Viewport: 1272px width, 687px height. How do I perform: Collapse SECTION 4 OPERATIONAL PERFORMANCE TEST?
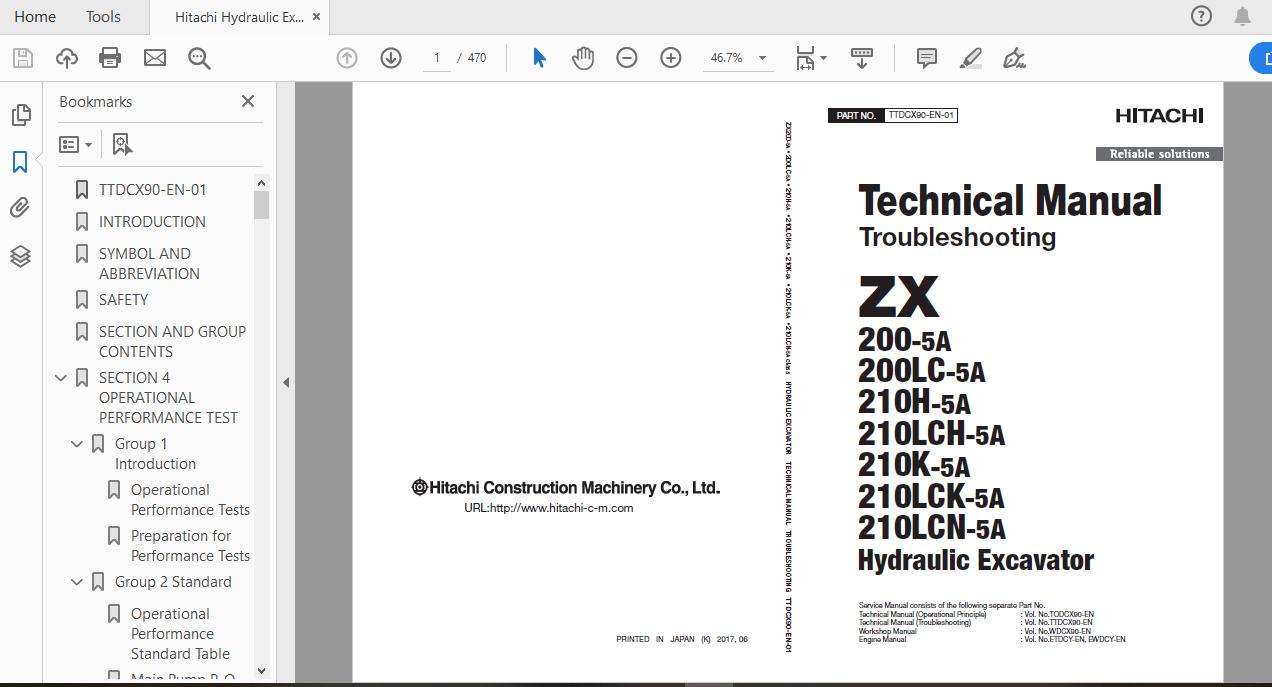click(x=61, y=378)
